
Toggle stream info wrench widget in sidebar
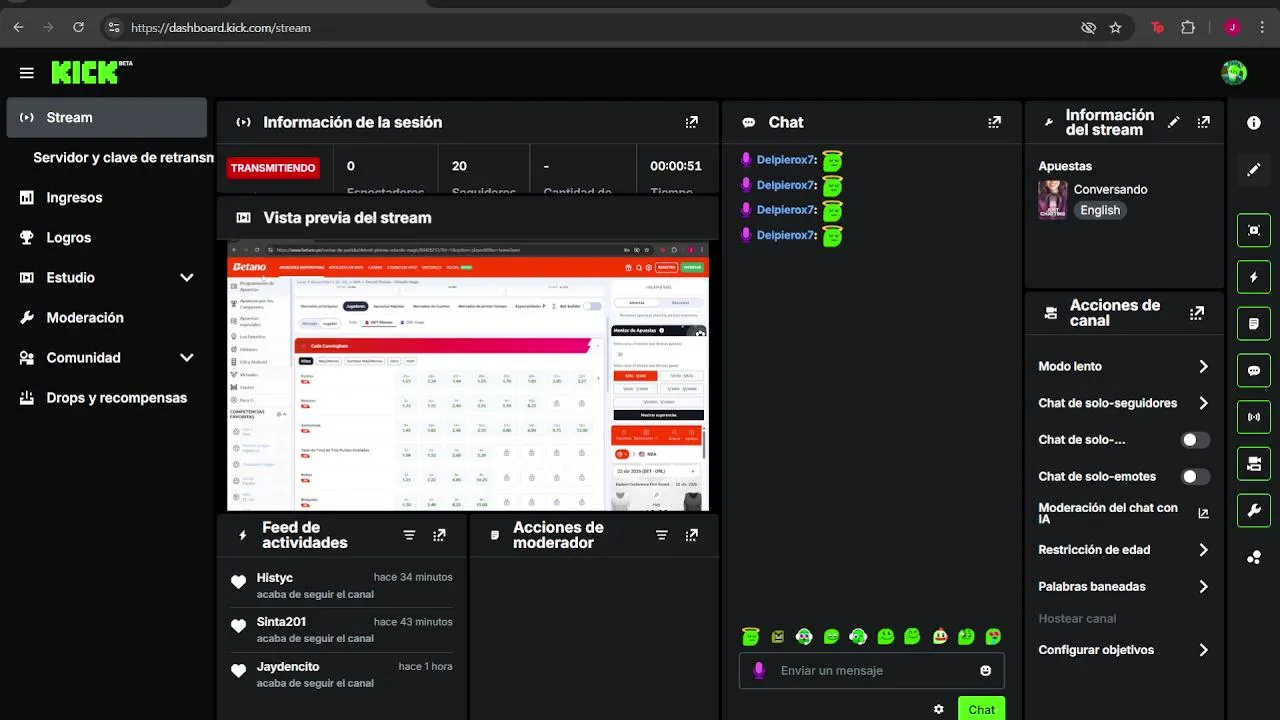[1254, 511]
